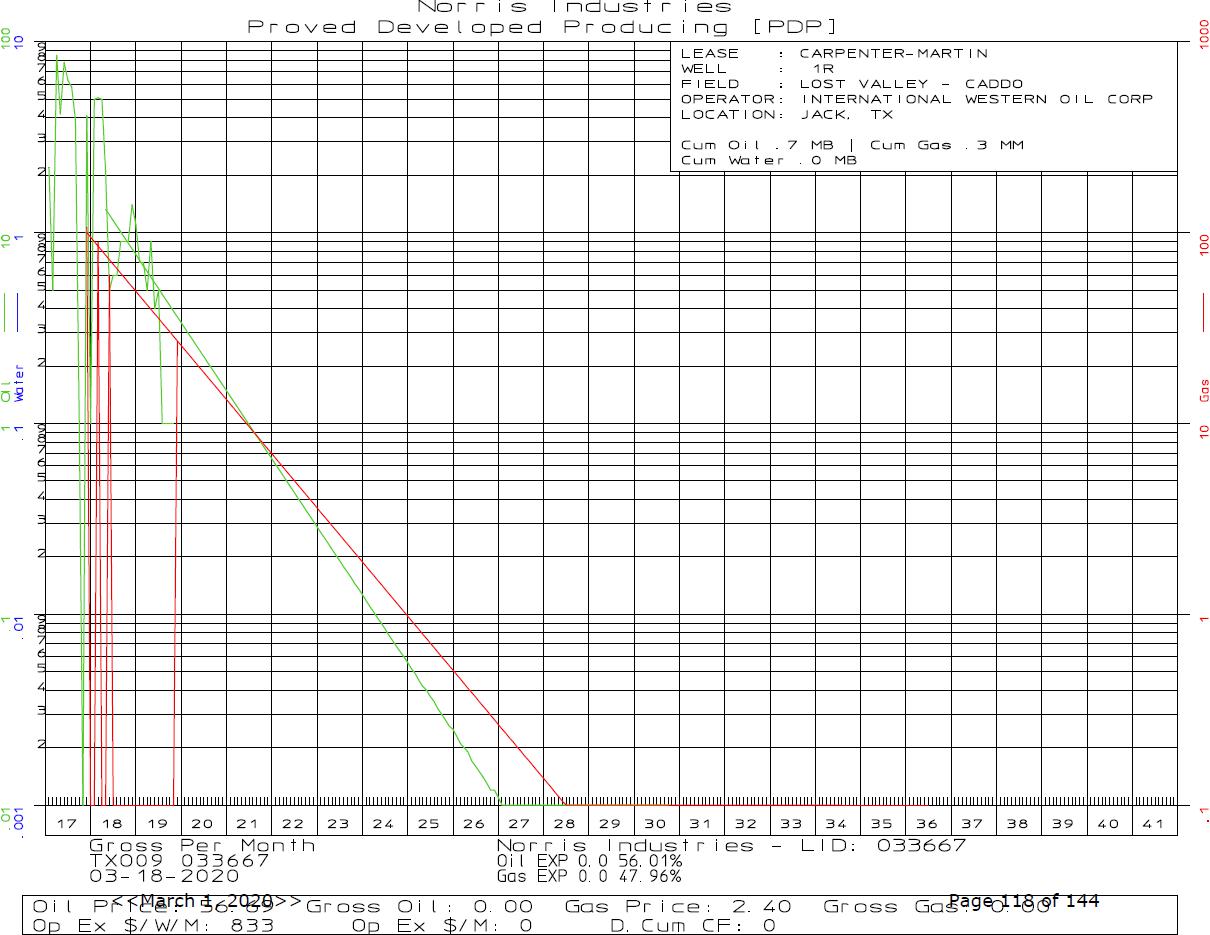Select the Oil EXP 0.0 56.01% text
Viewport: 1210px width, 935px height.
point(590,860)
